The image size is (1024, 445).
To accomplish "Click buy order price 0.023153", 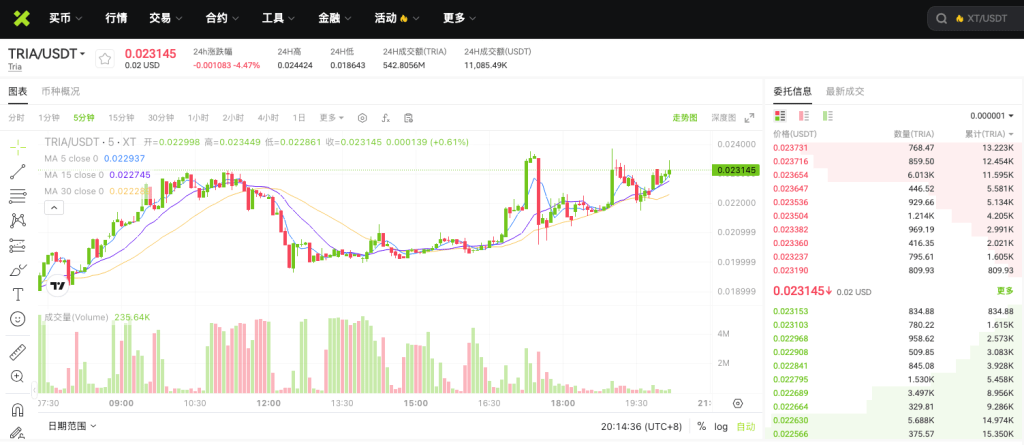I will [788, 311].
